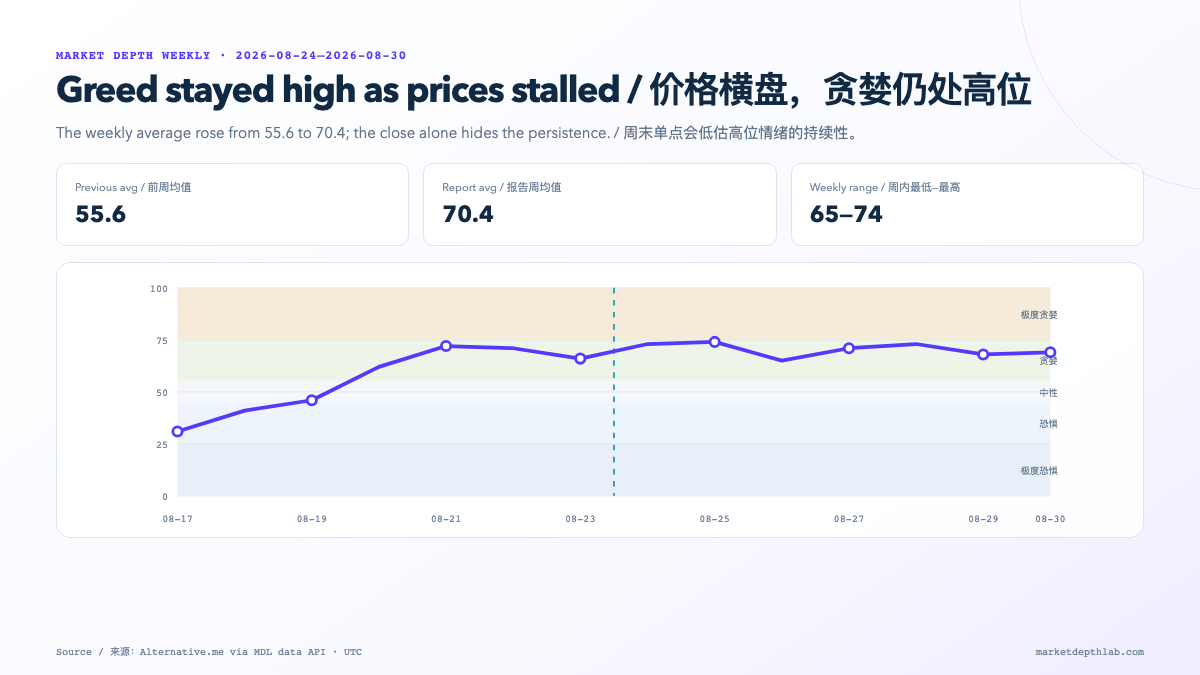Click the 极度贪婪 zone label

click(1039, 315)
